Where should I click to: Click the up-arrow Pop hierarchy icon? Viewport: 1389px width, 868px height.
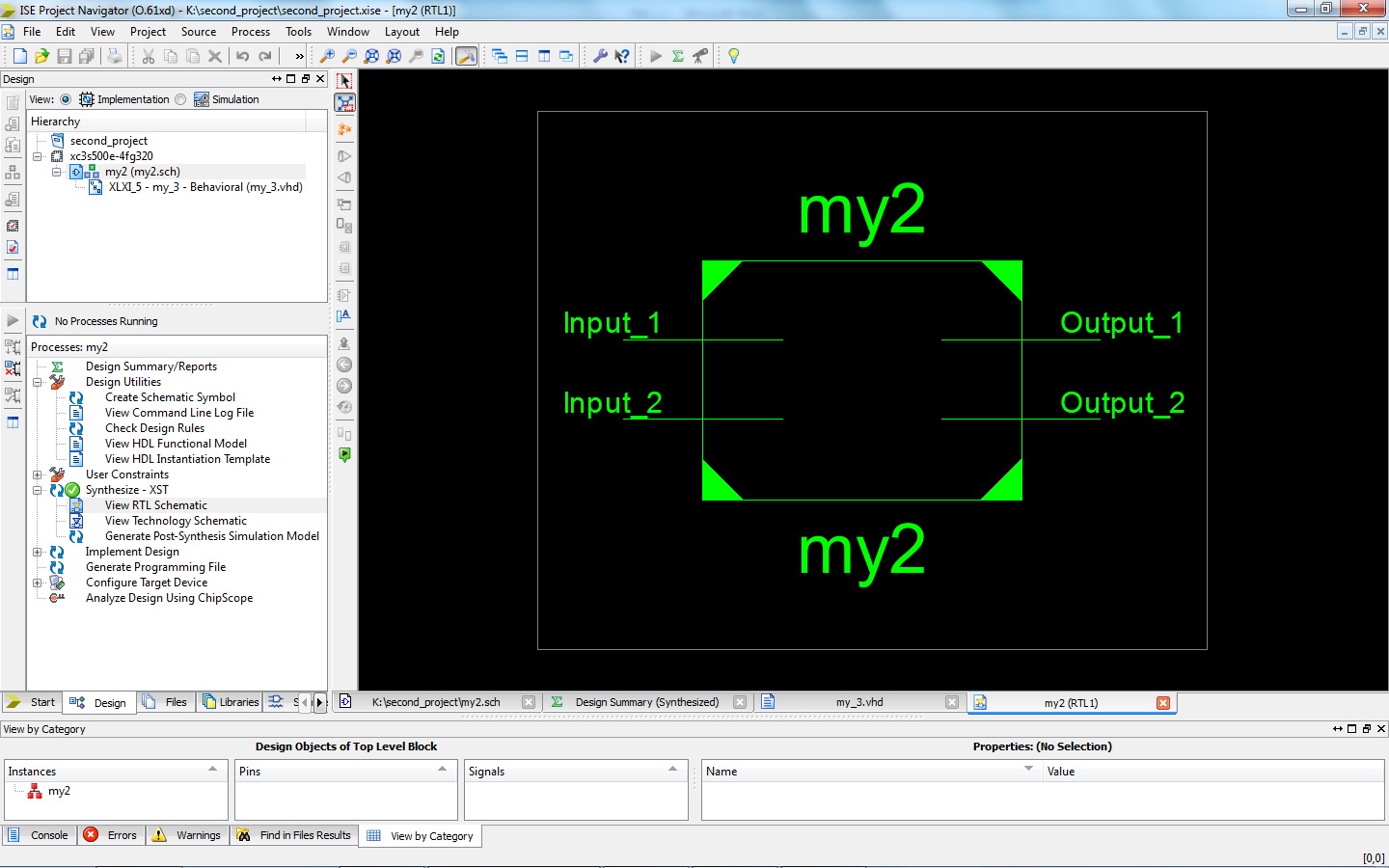tap(344, 342)
